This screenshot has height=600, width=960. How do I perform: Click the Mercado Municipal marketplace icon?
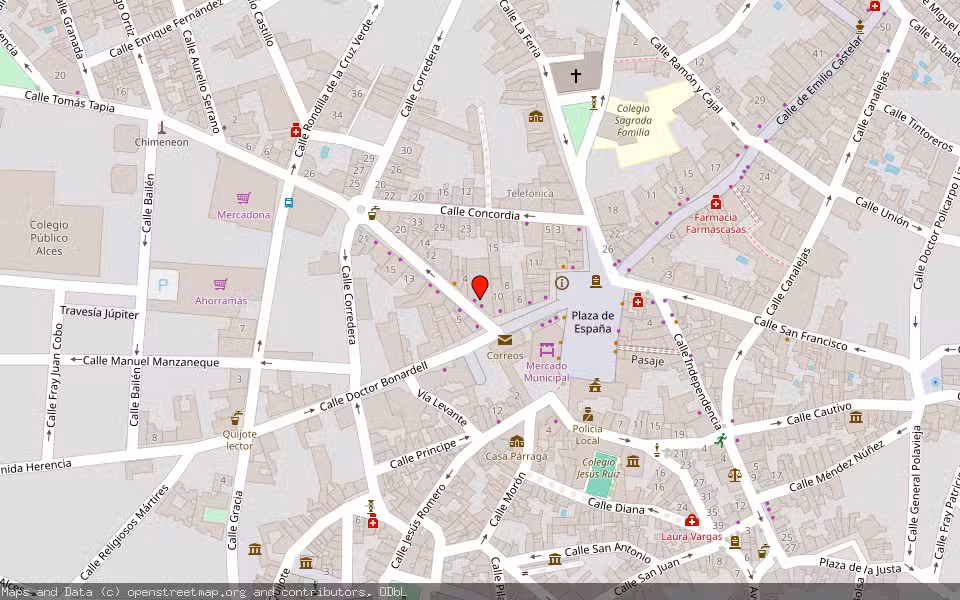click(x=547, y=350)
